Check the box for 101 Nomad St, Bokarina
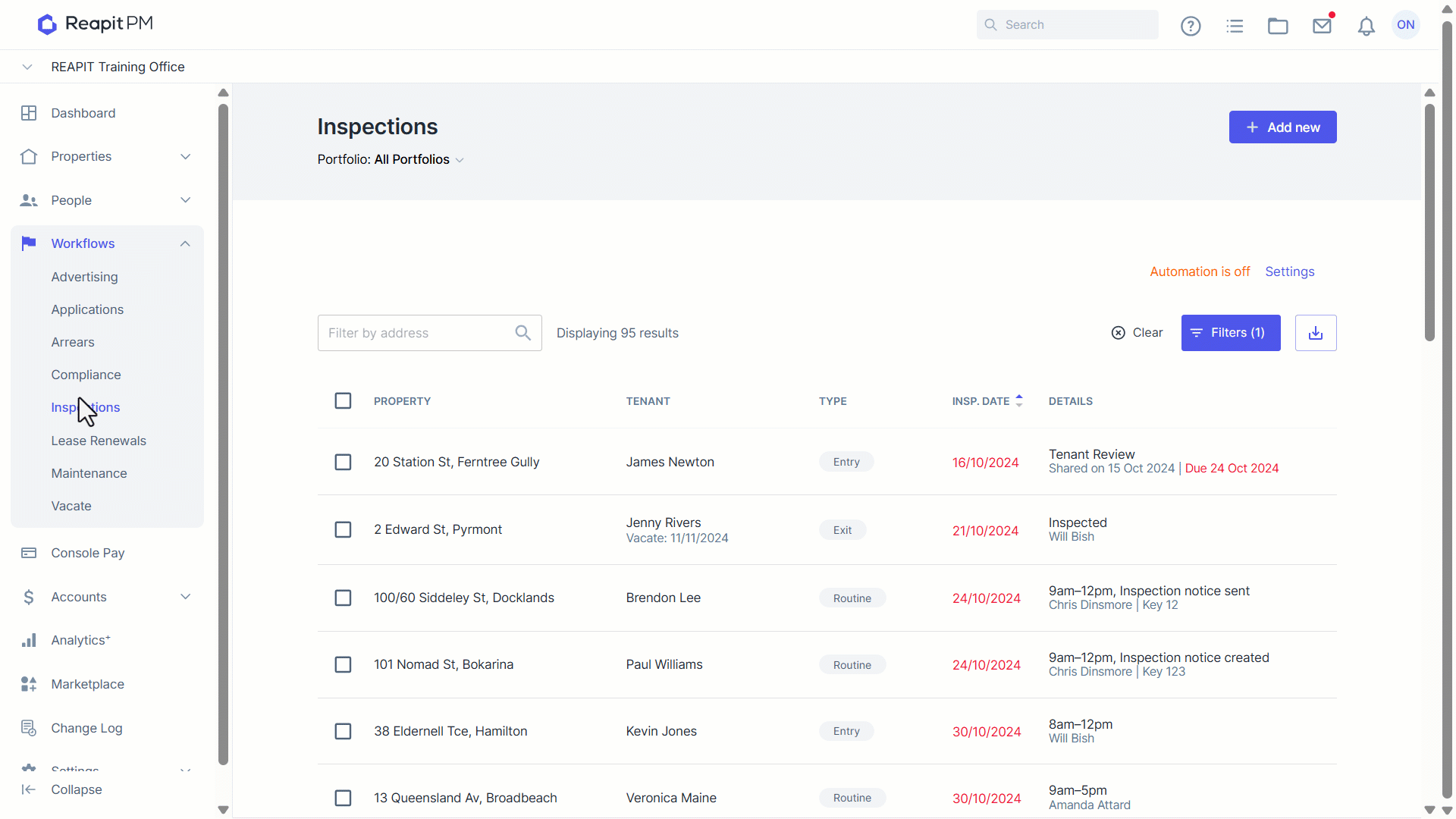Image resolution: width=1456 pixels, height=819 pixels. point(343,664)
